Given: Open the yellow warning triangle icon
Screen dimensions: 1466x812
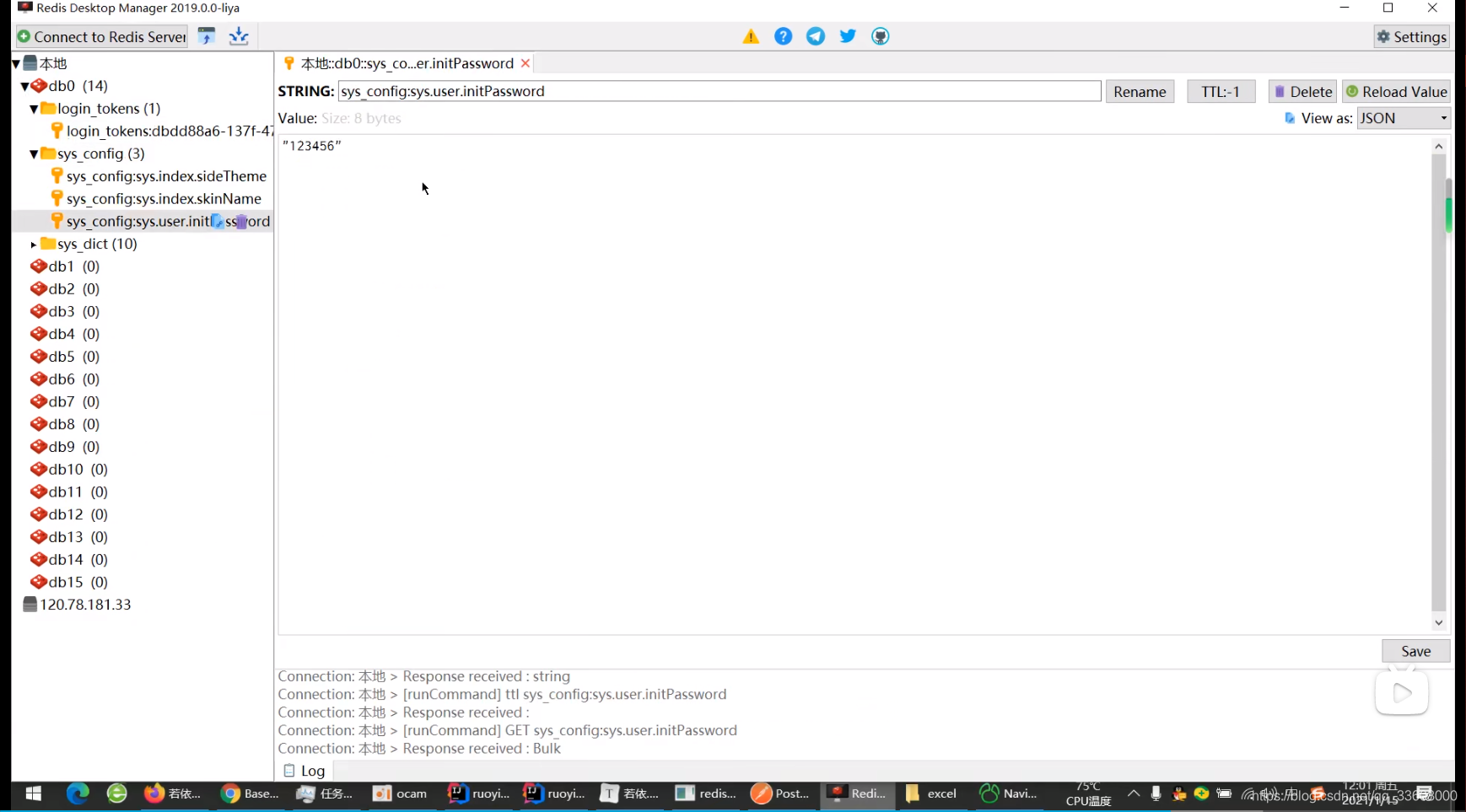Looking at the screenshot, I should coord(751,36).
